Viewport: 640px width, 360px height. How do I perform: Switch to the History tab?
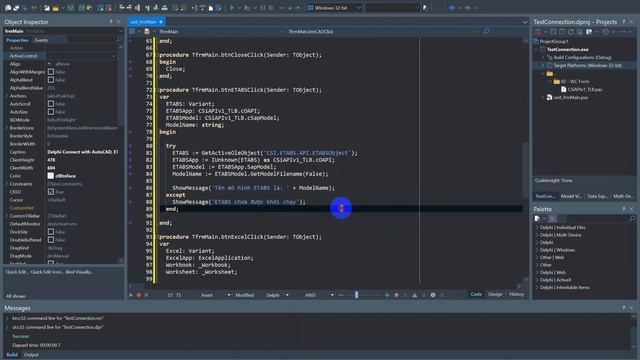[516, 294]
